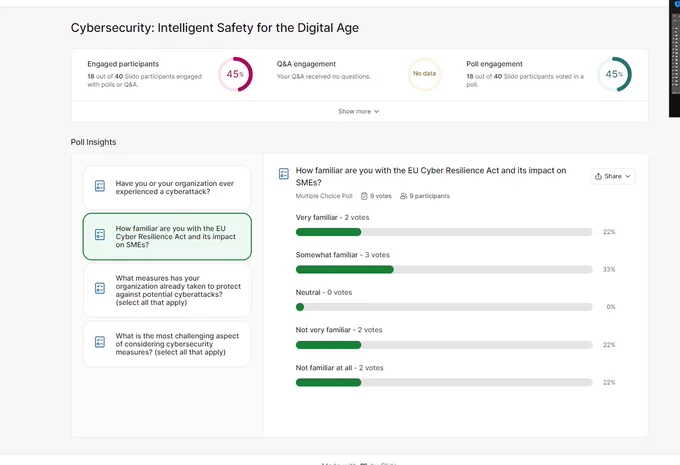Click the engaged participants 45% ring
Viewport: 680px width, 465px height.
tap(235, 74)
